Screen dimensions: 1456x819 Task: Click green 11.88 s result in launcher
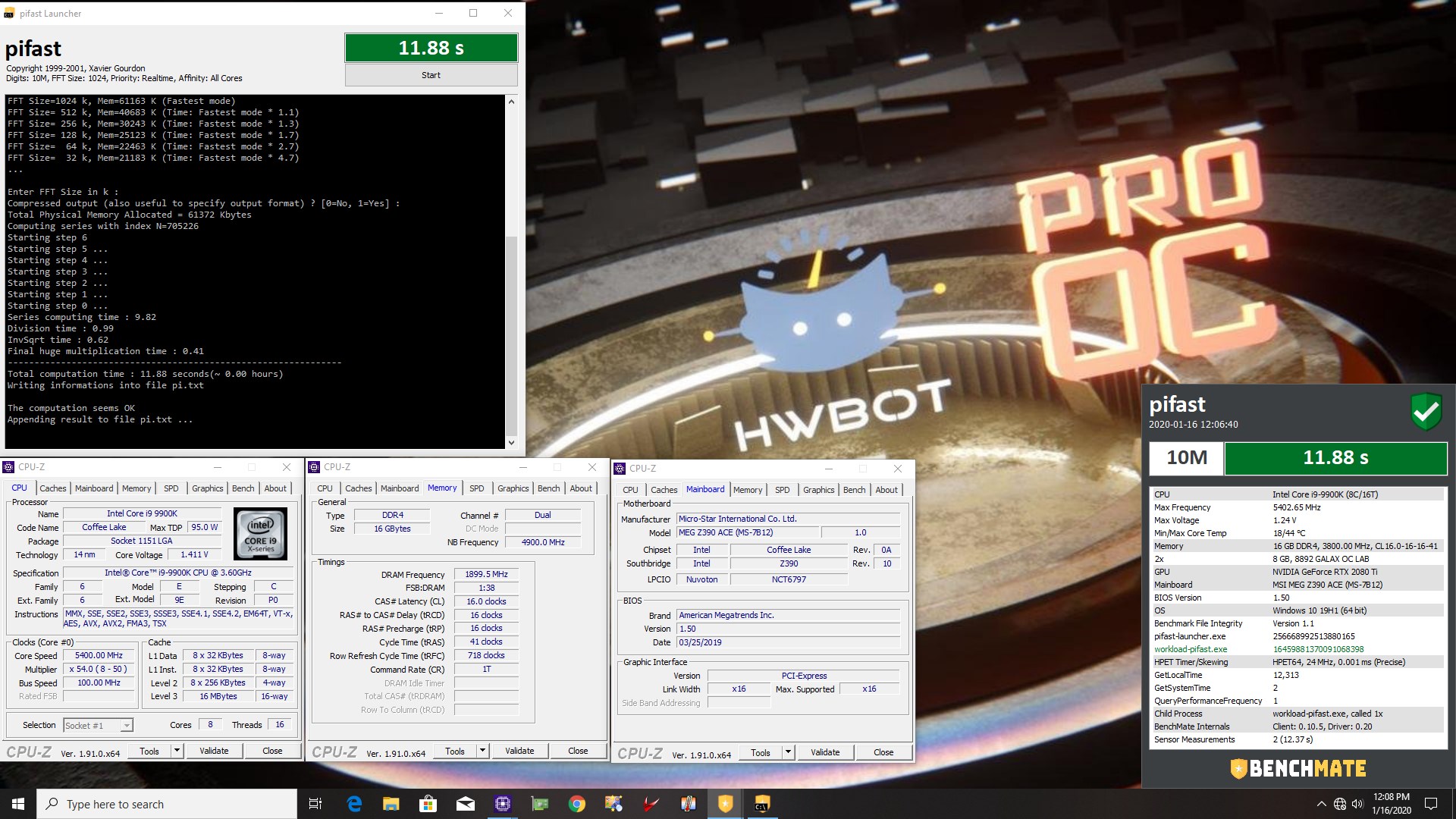click(x=431, y=48)
